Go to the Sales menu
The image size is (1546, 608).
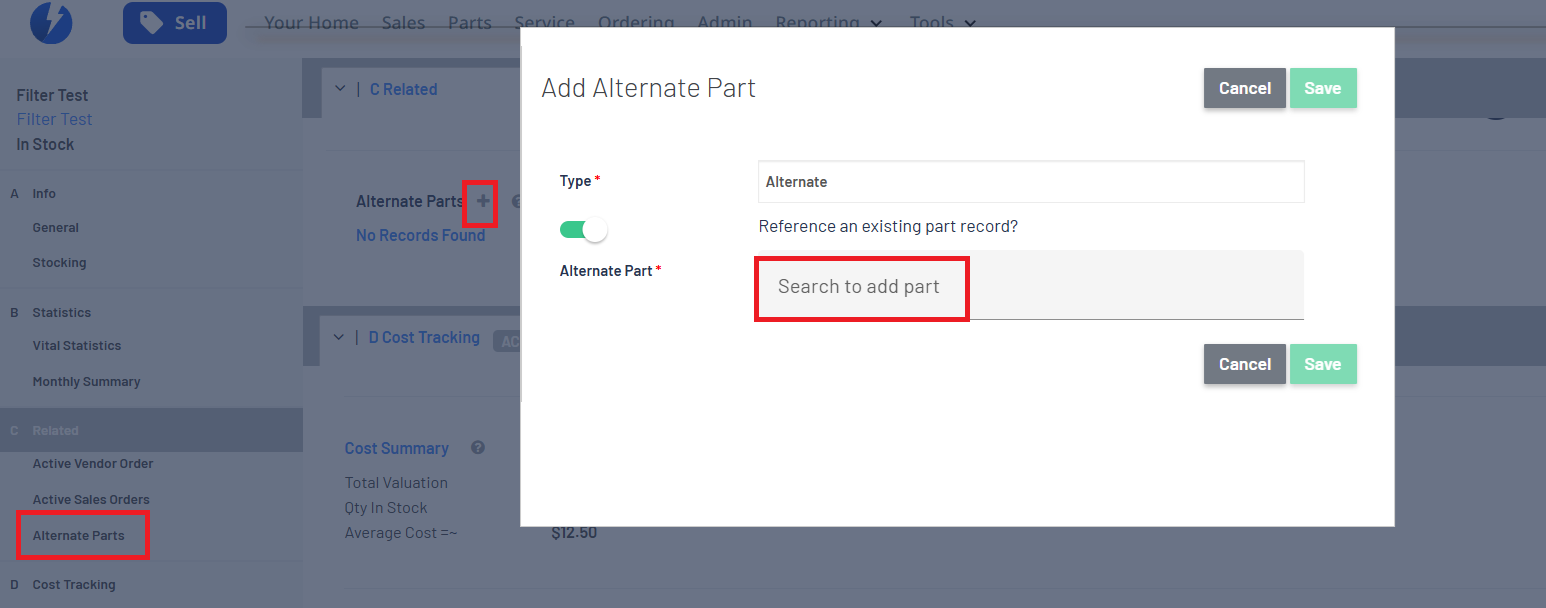click(403, 22)
